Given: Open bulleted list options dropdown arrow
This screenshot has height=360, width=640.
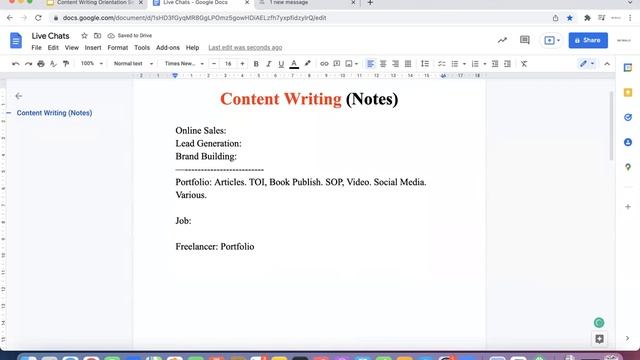Looking at the screenshot, I should [464, 64].
